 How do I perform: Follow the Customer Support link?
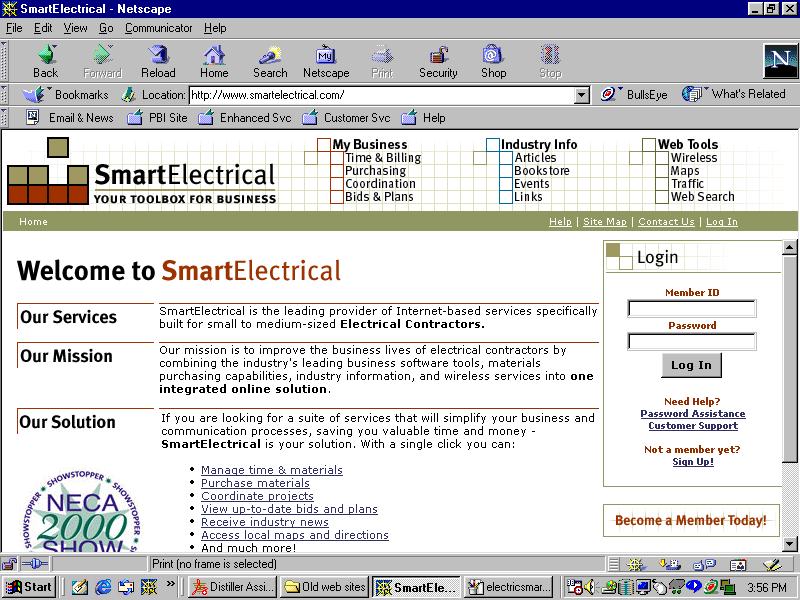pyautogui.click(x=693, y=426)
